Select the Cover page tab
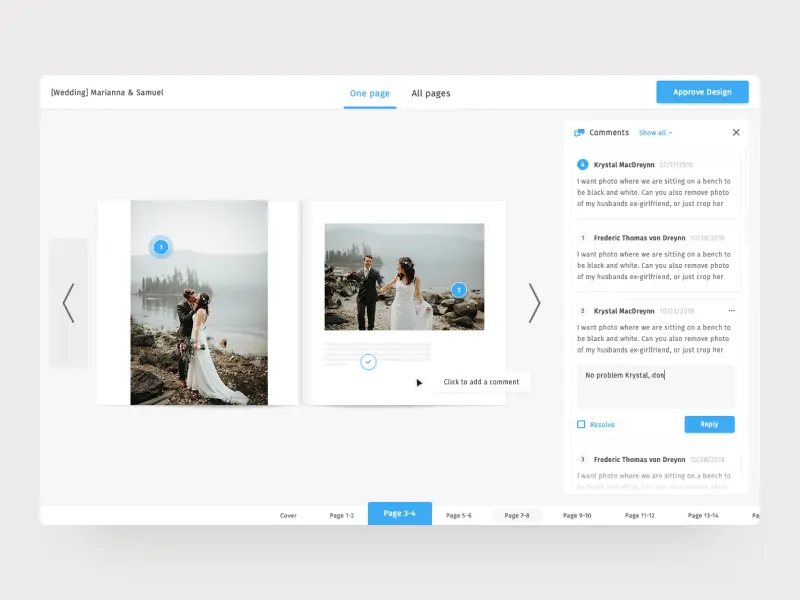 [288, 515]
